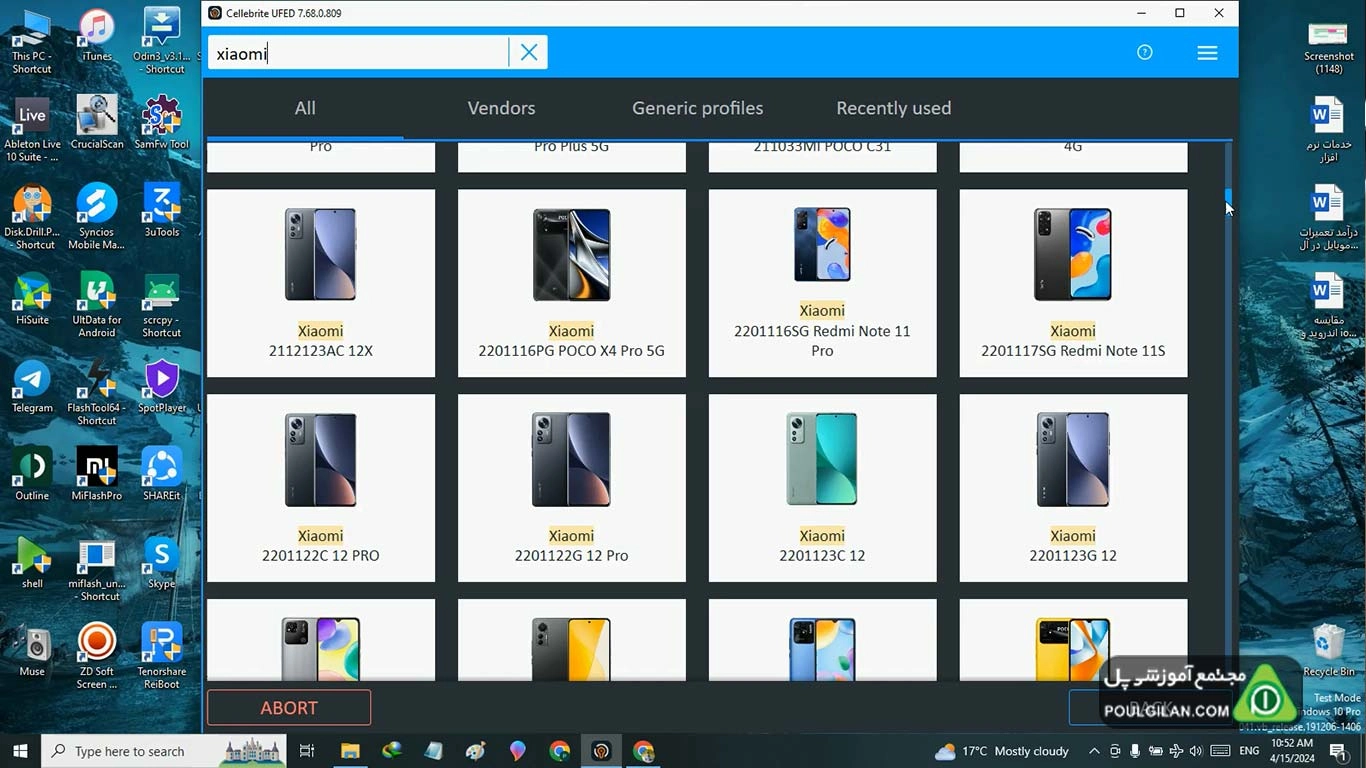Open the HiSuite desktop icon
Screen dimensions: 1366x768
(x=32, y=300)
